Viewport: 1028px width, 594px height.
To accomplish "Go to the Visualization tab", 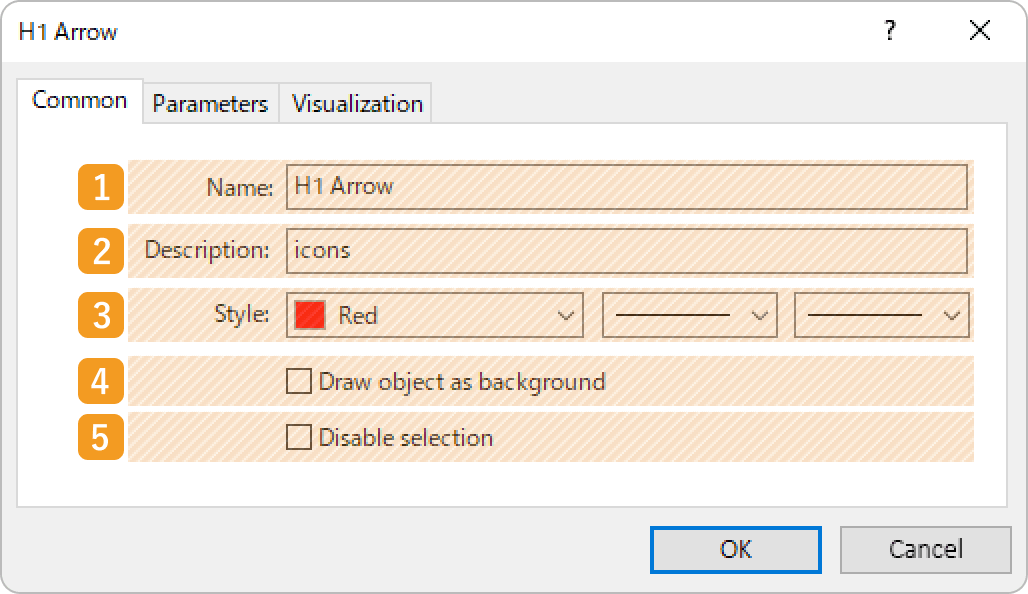I will [357, 104].
